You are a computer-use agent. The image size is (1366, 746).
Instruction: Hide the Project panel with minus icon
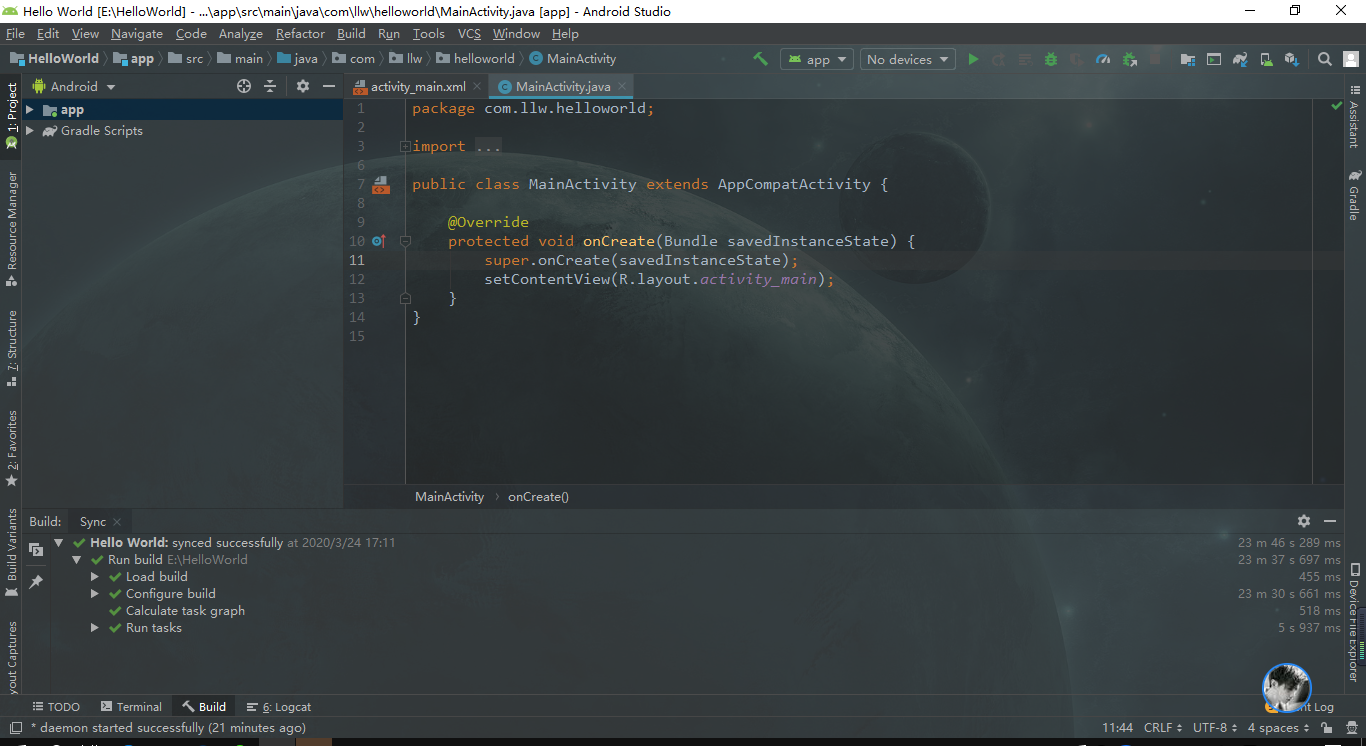(x=329, y=86)
